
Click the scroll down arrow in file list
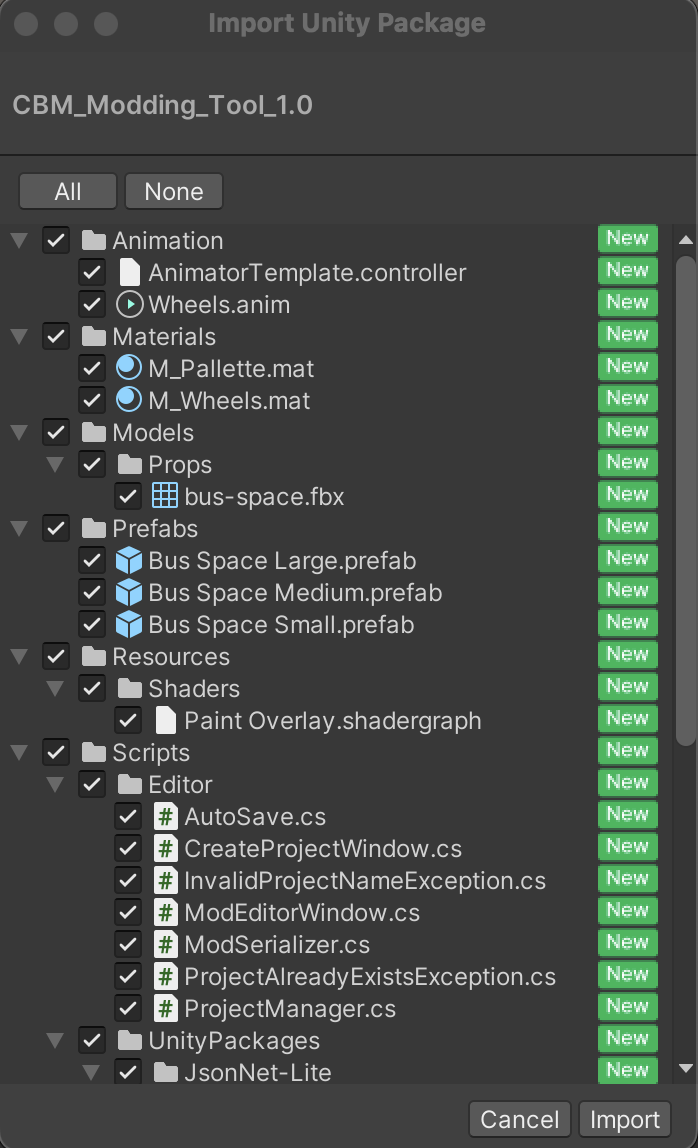pyautogui.click(x=685, y=1069)
